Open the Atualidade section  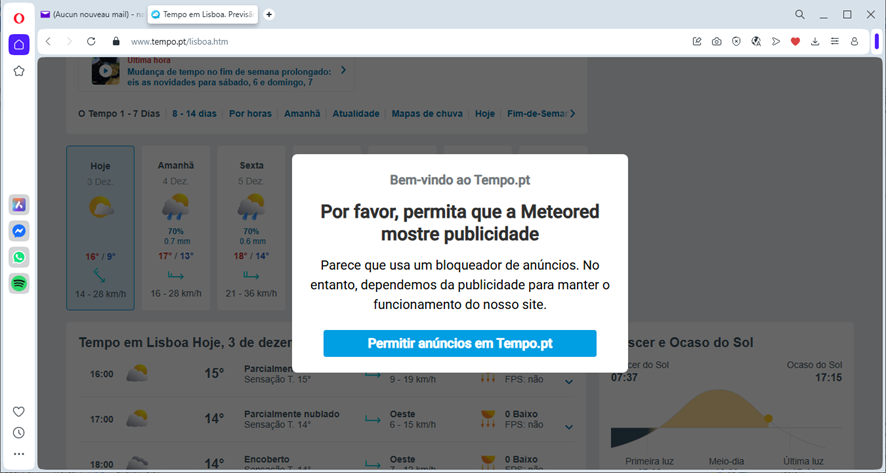pos(356,114)
